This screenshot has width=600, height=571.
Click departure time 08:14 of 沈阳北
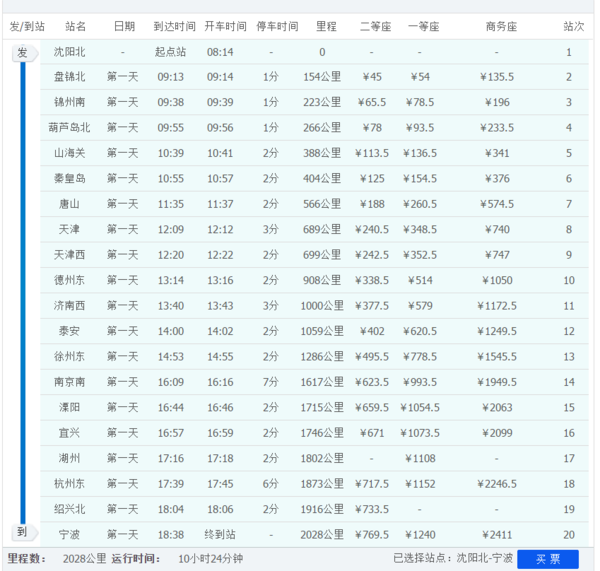pyautogui.click(x=220, y=52)
